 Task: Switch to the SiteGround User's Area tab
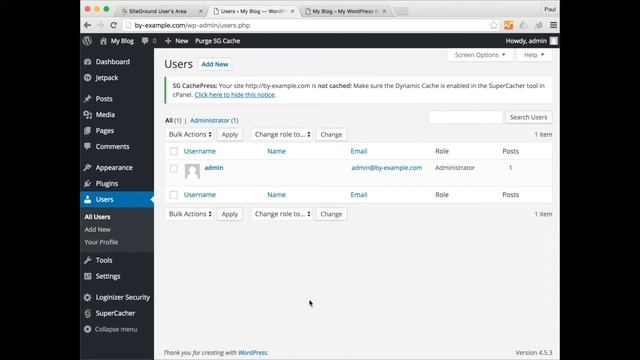(158, 11)
